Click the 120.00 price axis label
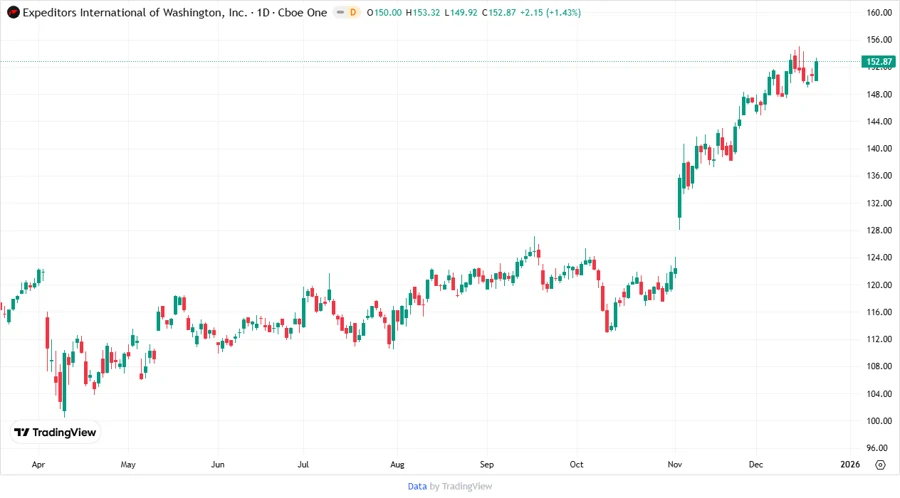The image size is (900, 498). (879, 285)
